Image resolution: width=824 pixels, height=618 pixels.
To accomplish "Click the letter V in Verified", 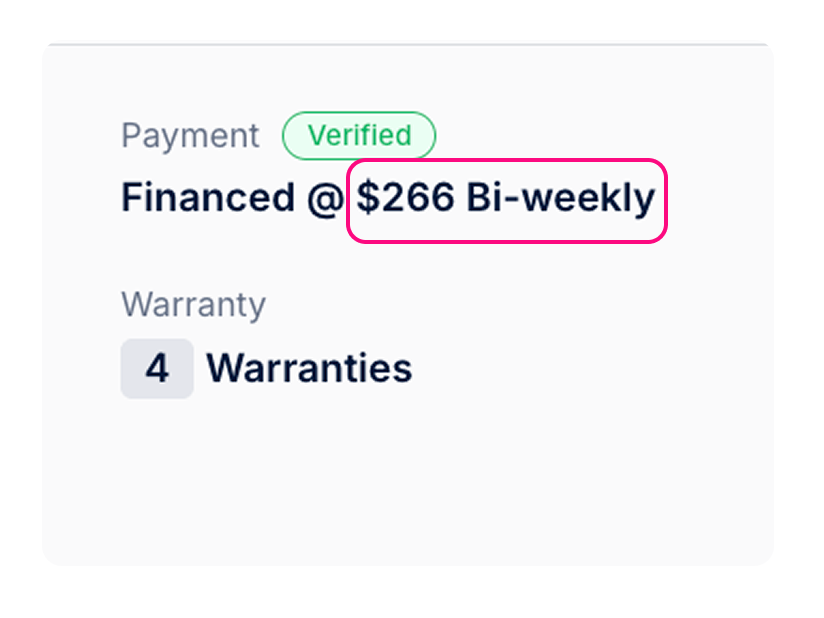I will (314, 136).
